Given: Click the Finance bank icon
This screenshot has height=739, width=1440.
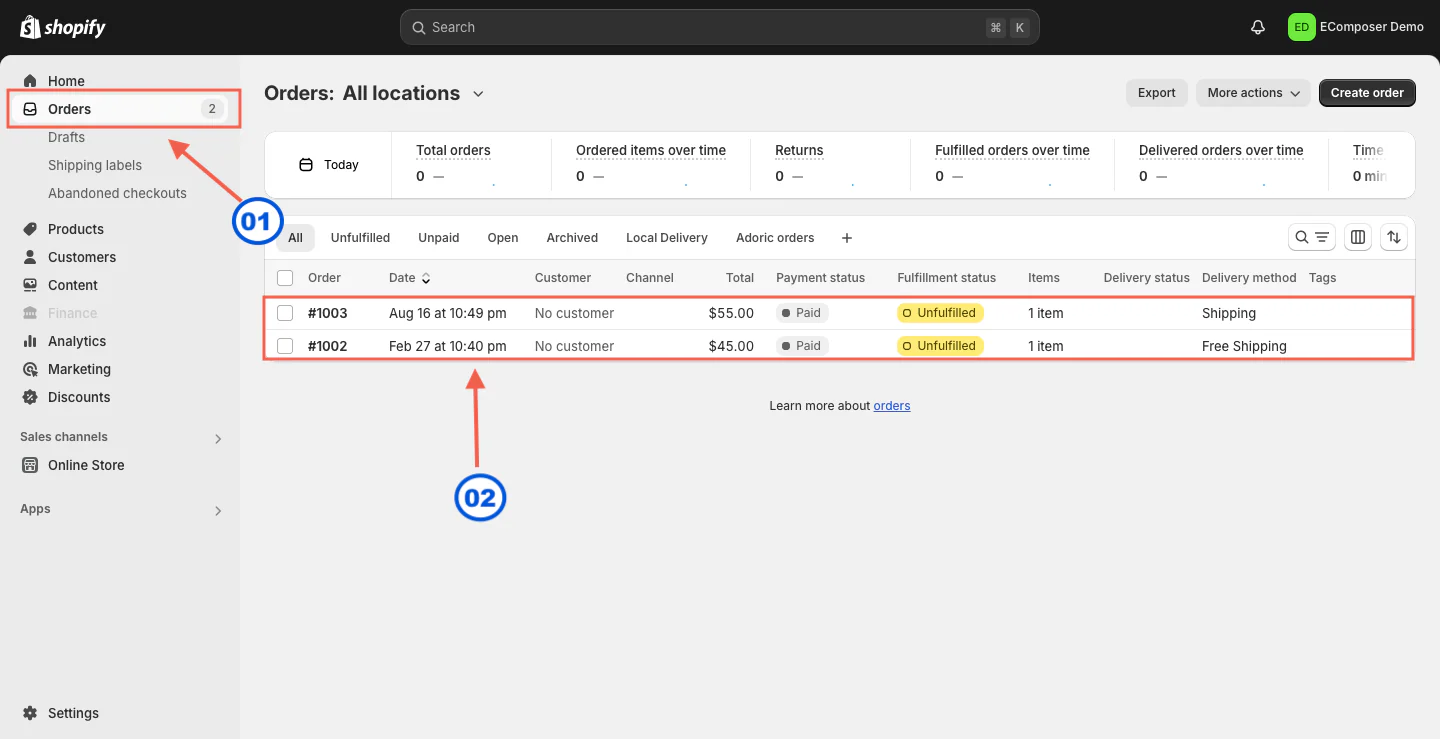Looking at the screenshot, I should pos(30,313).
